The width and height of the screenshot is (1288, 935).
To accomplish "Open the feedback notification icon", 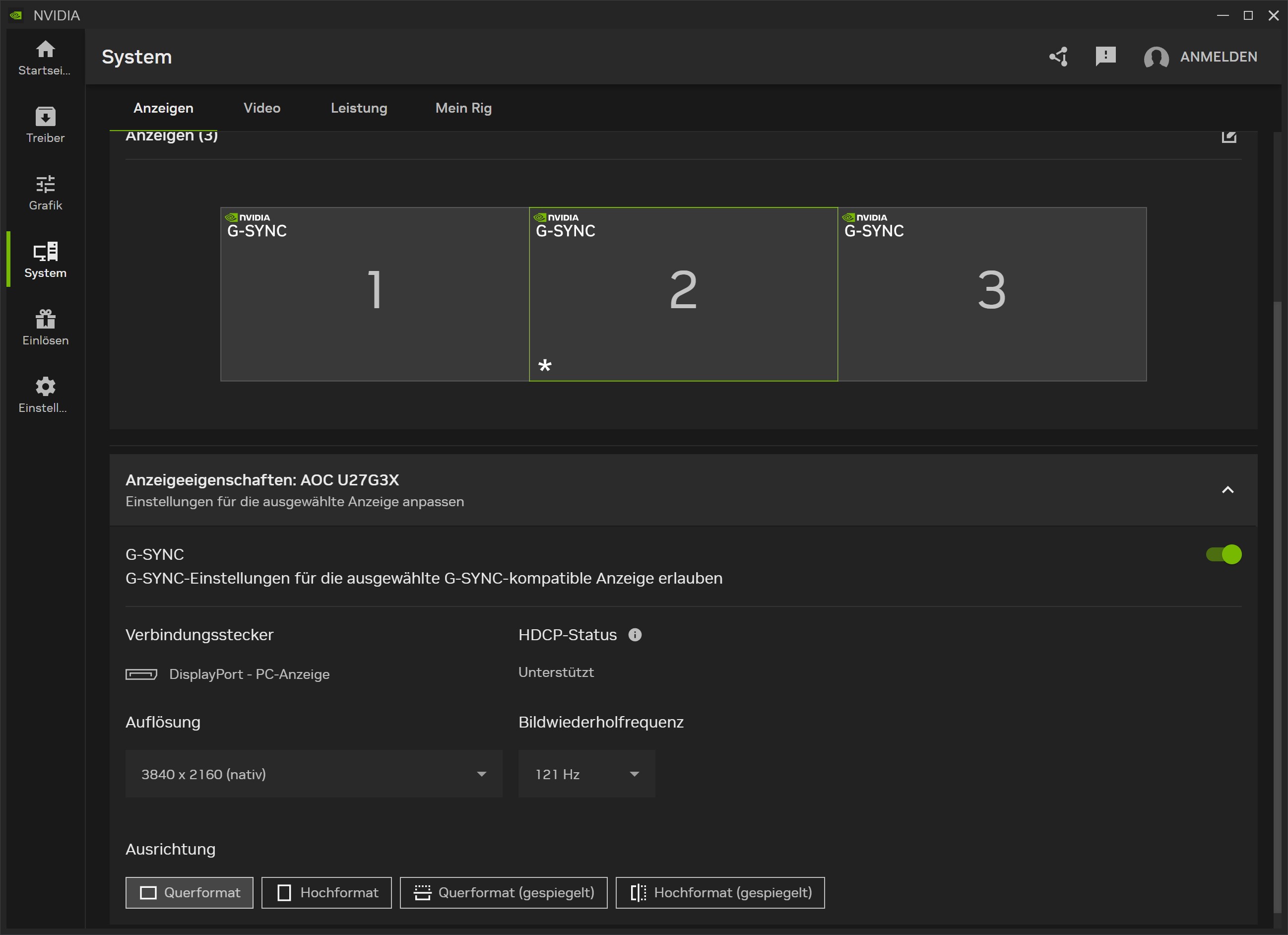I will pyautogui.click(x=1105, y=56).
